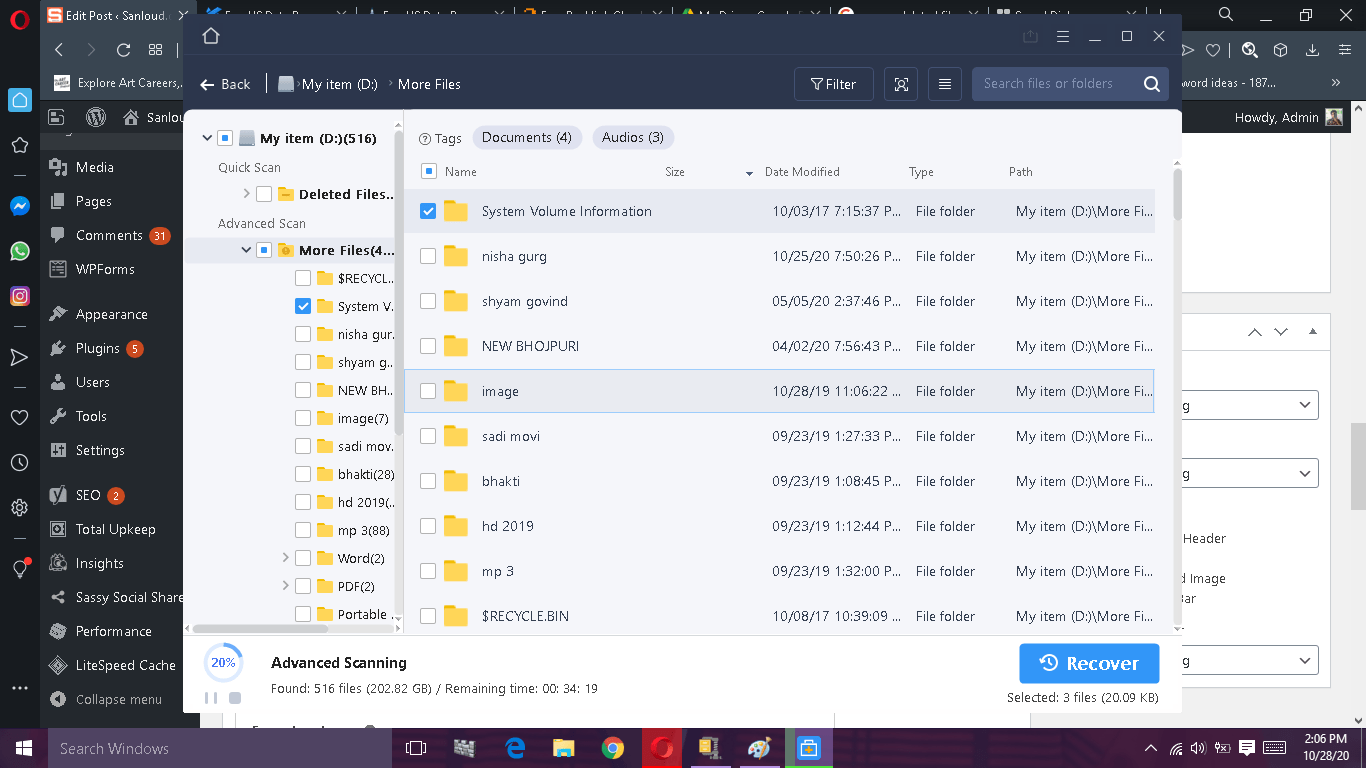Open Task View on the taskbar
The width and height of the screenshot is (1366, 768).
tap(416, 748)
